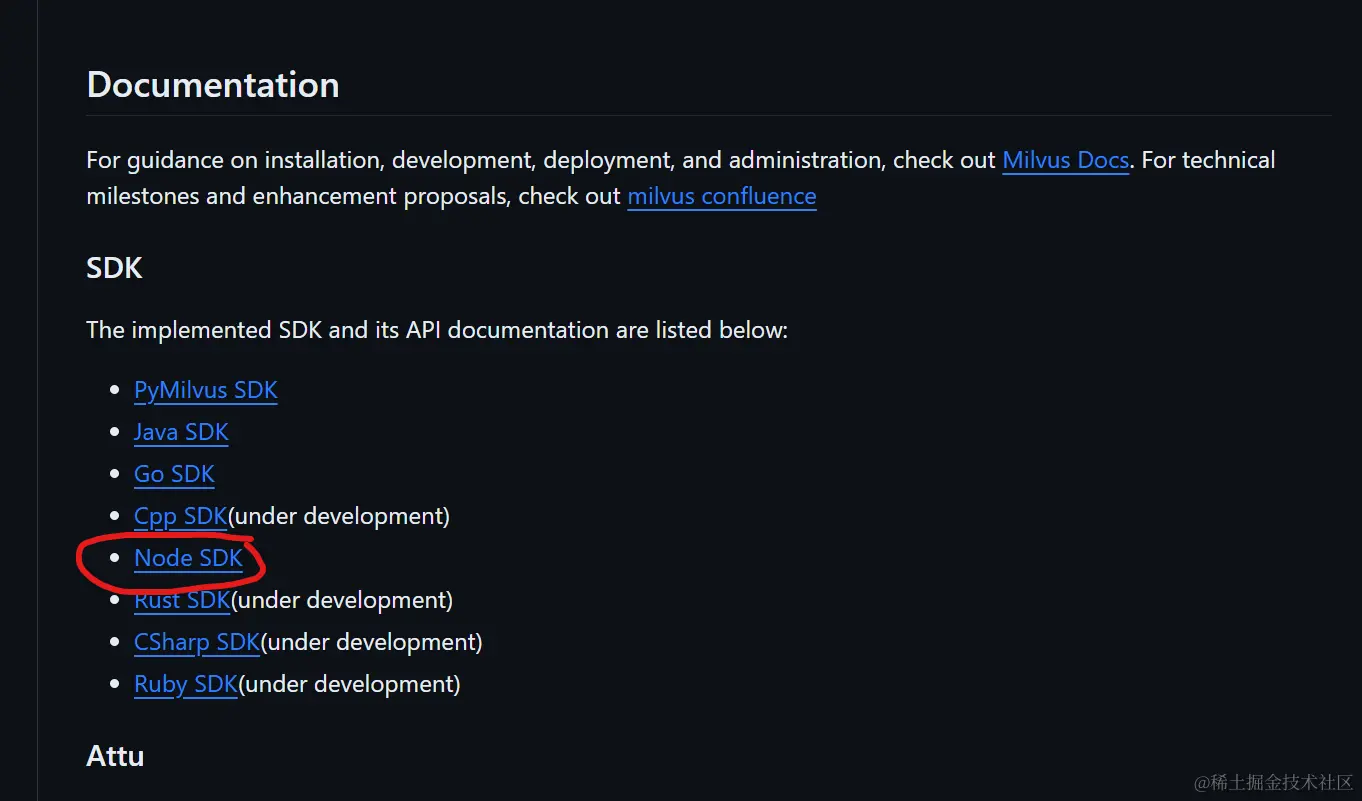The image size is (1362, 801).
Task: Open the Milvus Docs link
Action: pyautogui.click(x=1065, y=160)
